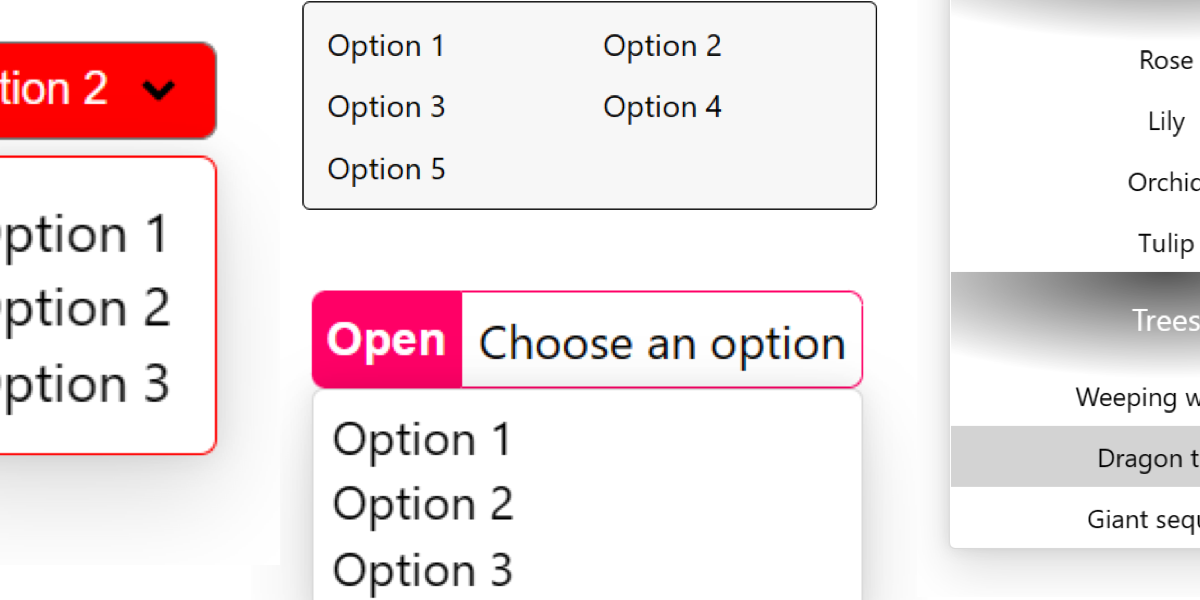Select Rose from the flowers list
The width and height of the screenshot is (1200, 600).
(1166, 60)
